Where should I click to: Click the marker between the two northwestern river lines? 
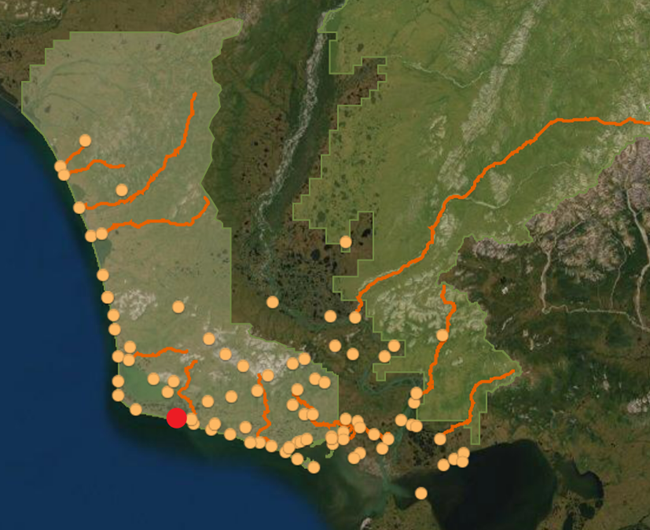121,189
